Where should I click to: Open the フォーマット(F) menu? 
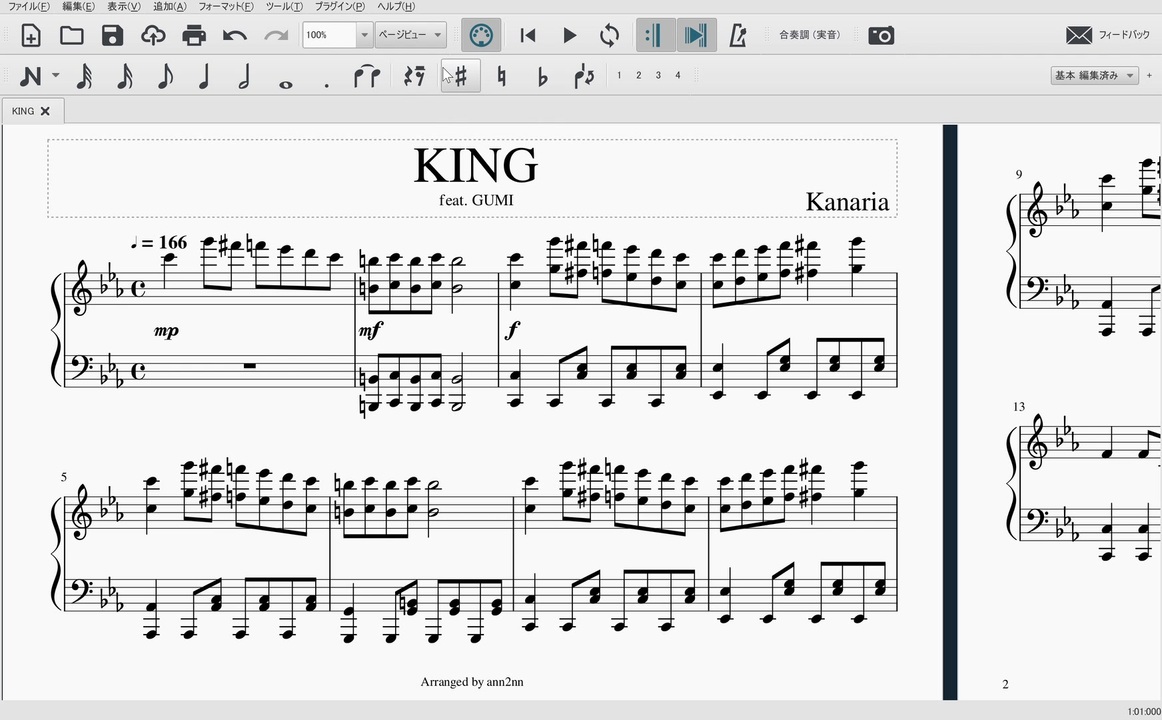coord(226,7)
